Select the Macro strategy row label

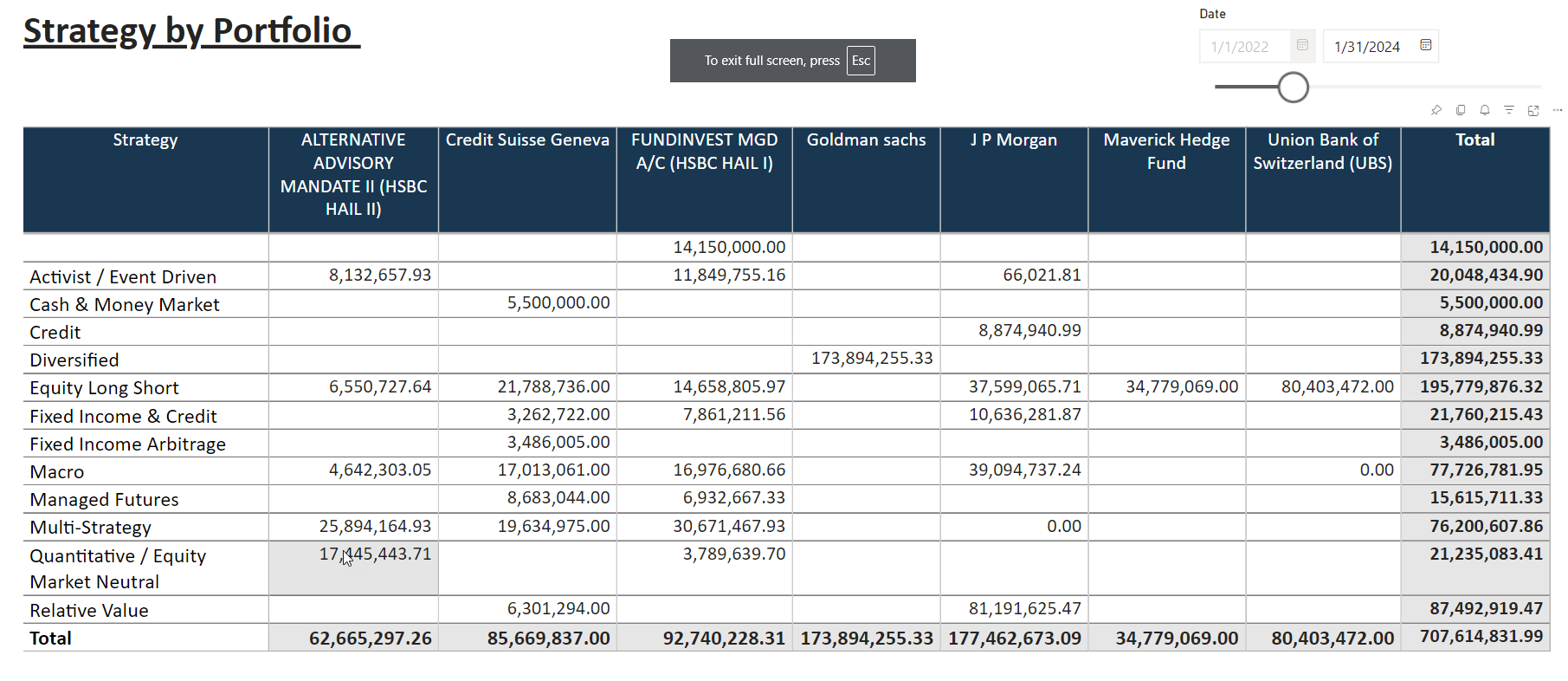(57, 472)
